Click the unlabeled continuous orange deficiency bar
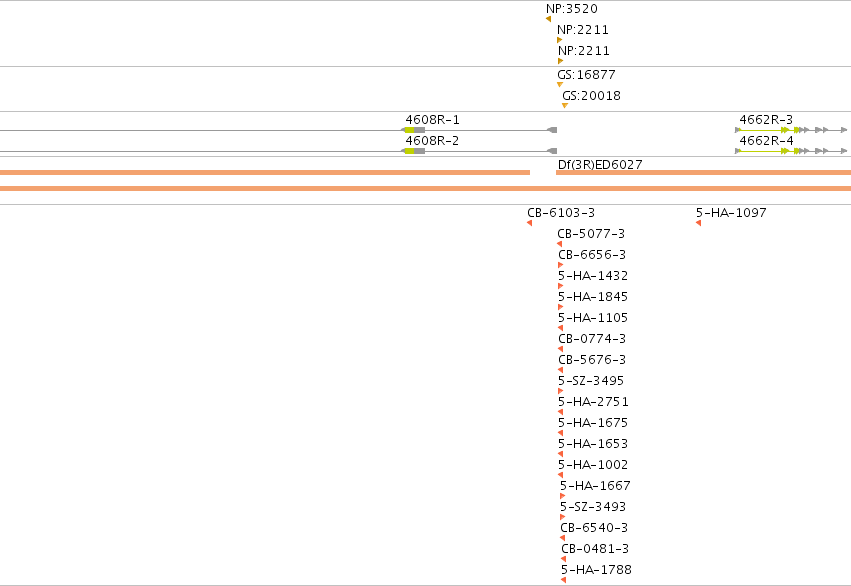 tap(426, 188)
